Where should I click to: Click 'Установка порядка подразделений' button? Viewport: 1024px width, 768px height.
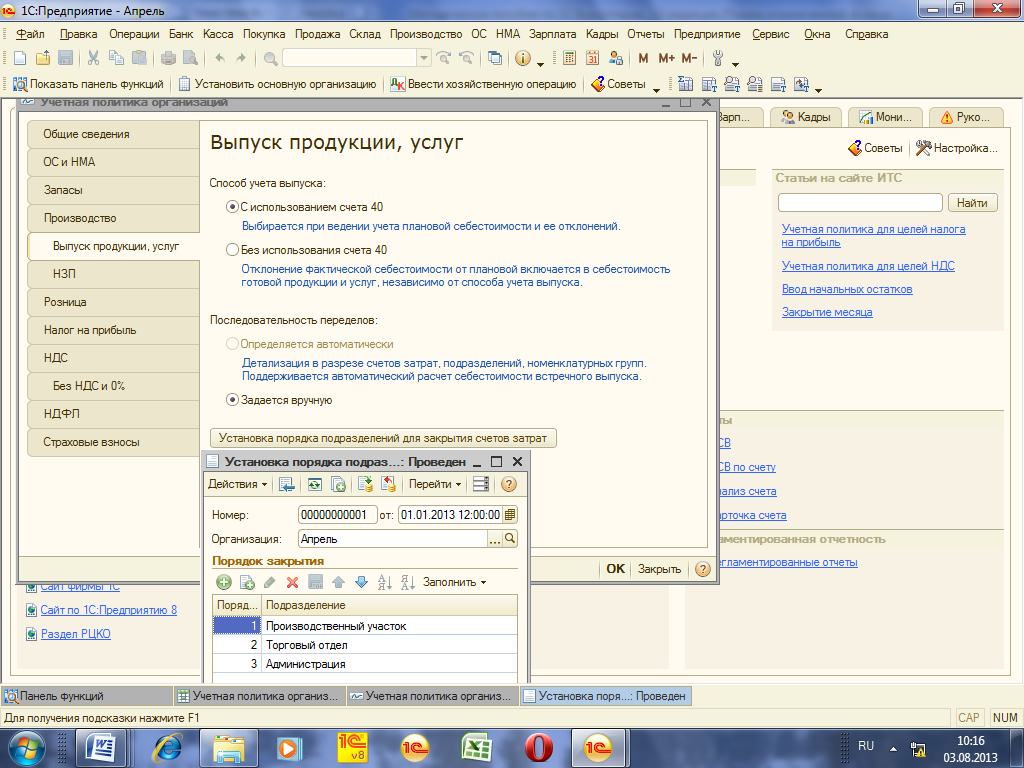(x=383, y=438)
